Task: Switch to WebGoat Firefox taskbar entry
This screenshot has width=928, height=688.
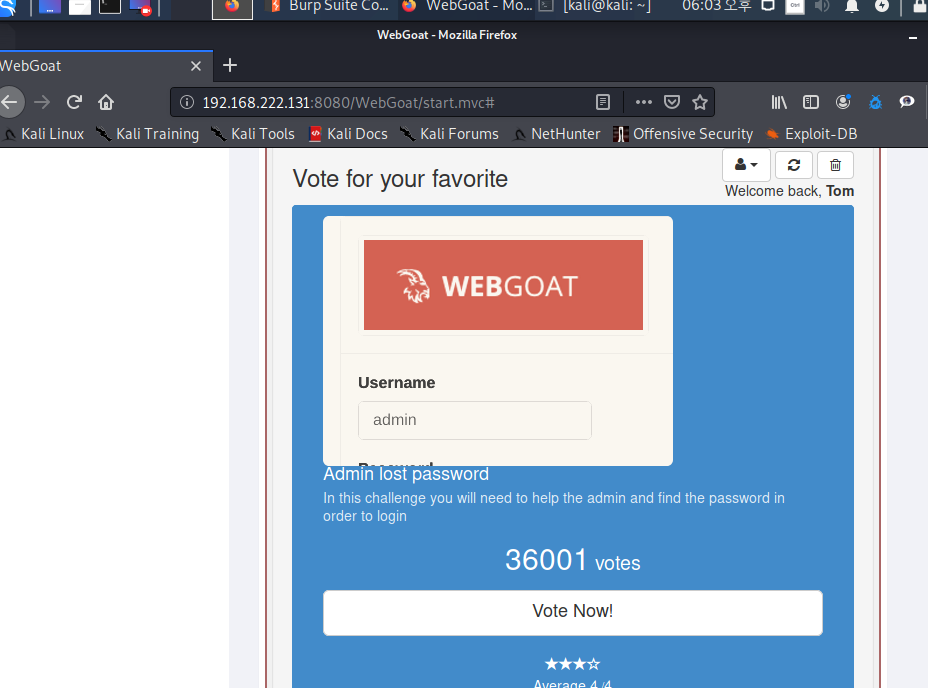Action: pyautogui.click(x=466, y=7)
